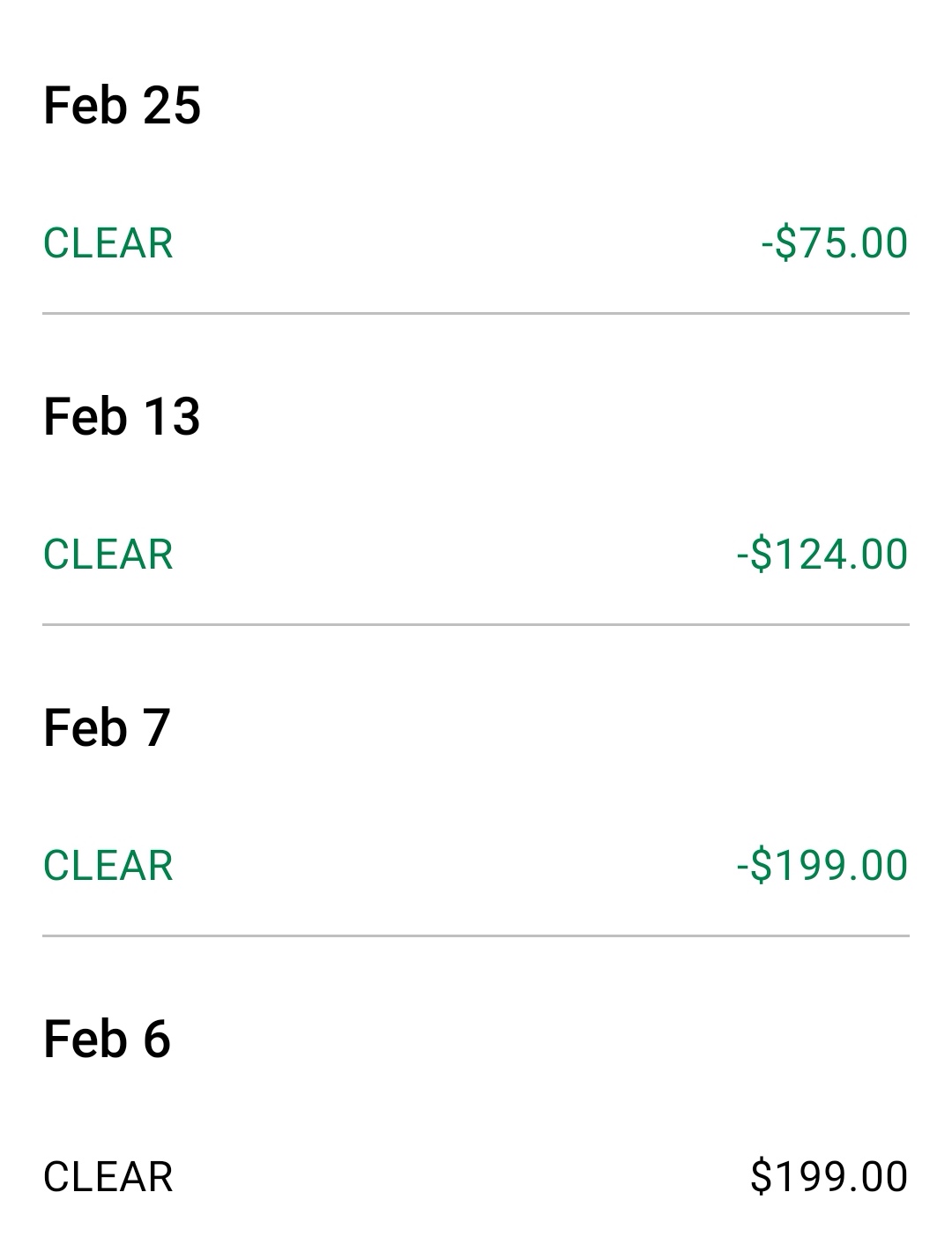This screenshot has height=1237, width=952.
Task: Tap the Feb 13 date header
Action: pyautogui.click(x=122, y=416)
